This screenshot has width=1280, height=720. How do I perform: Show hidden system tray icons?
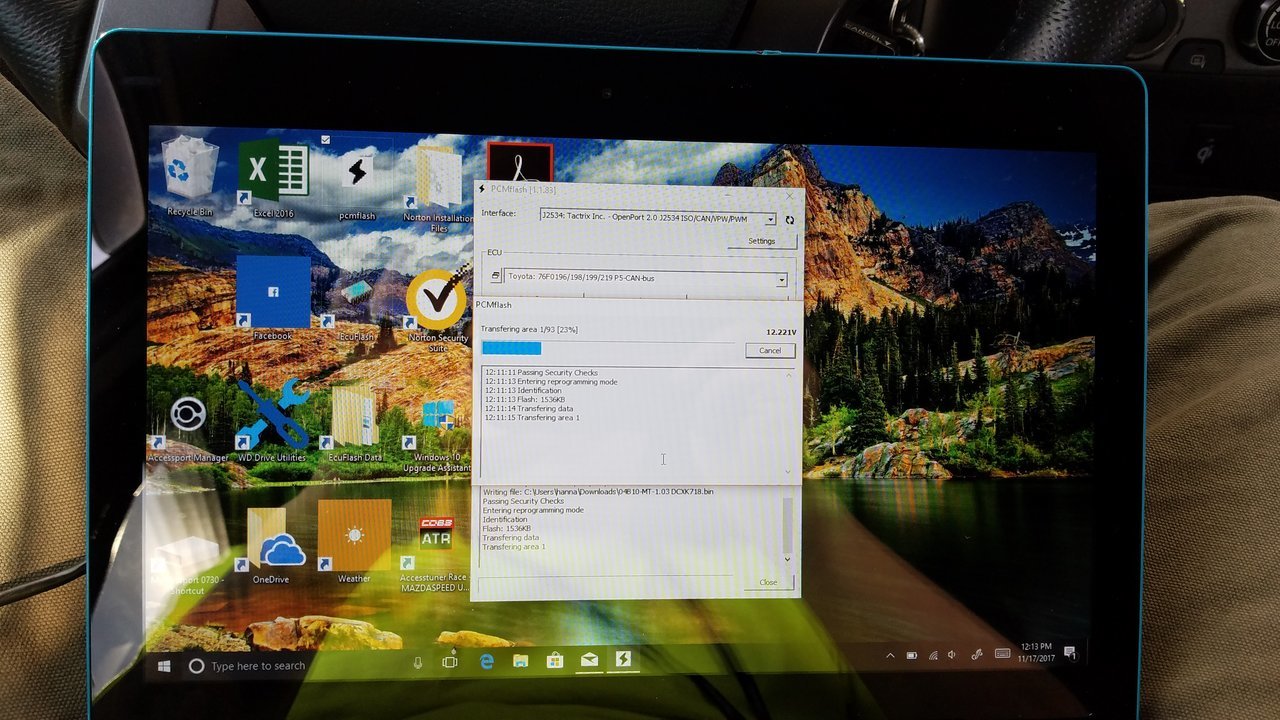[890, 656]
